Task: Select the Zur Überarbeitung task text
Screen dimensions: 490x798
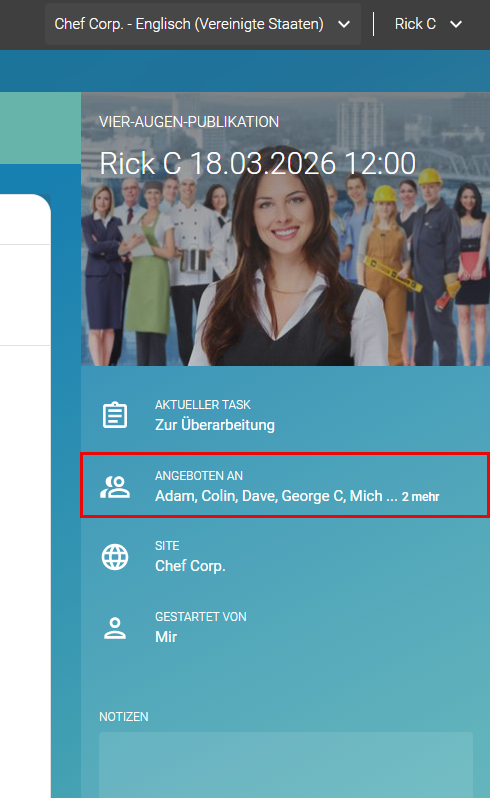Action: point(215,425)
